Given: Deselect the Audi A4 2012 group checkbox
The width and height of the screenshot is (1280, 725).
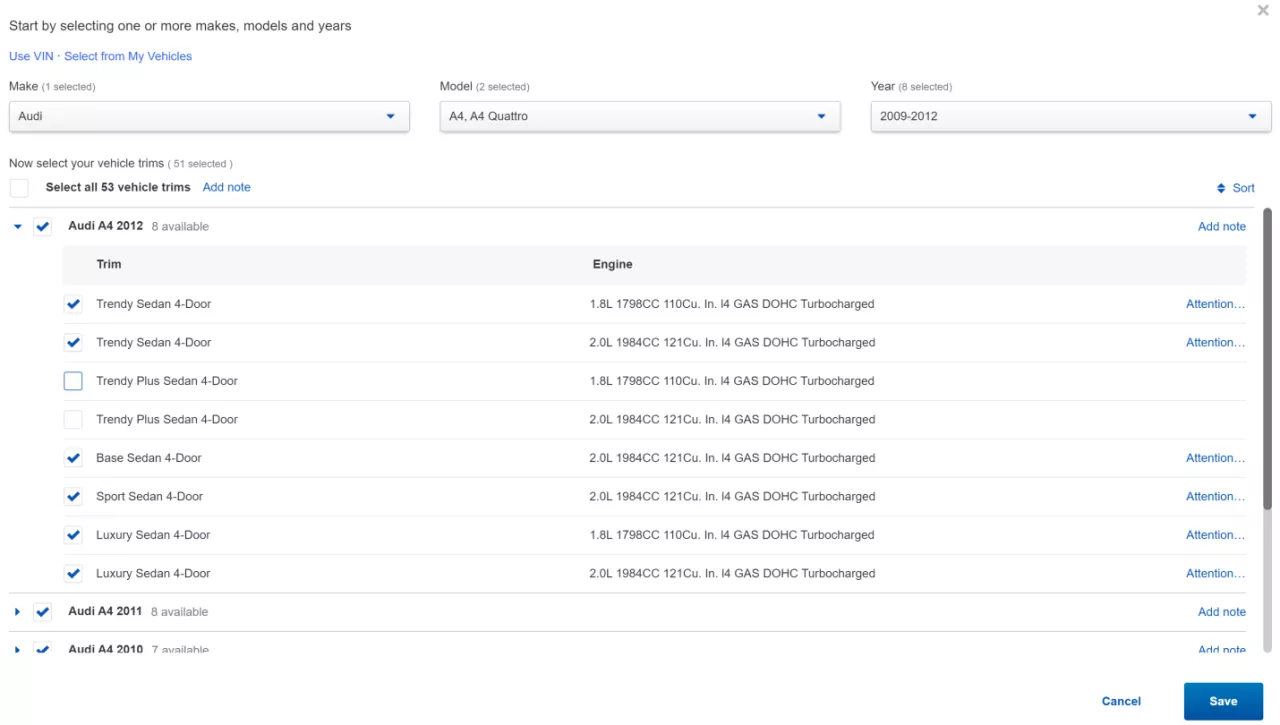Looking at the screenshot, I should (42, 227).
